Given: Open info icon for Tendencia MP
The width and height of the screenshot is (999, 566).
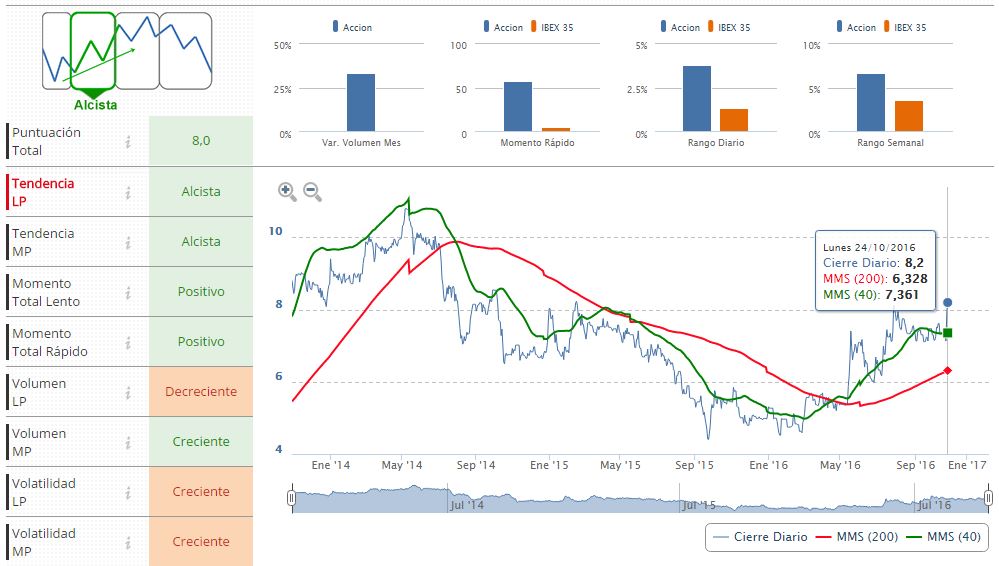Looking at the screenshot, I should 128,242.
